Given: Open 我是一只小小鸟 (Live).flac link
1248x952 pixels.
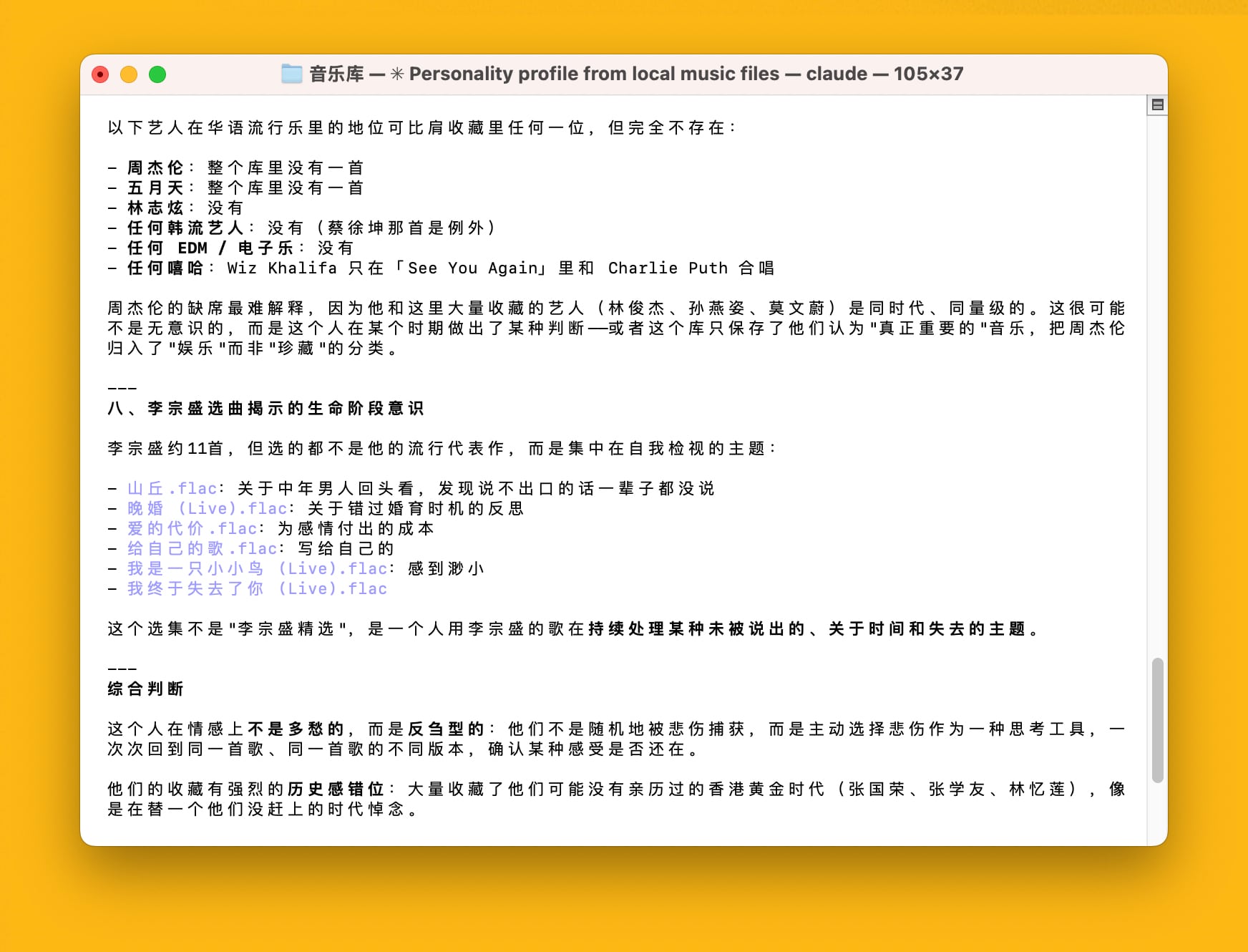Looking at the screenshot, I should [x=258, y=568].
